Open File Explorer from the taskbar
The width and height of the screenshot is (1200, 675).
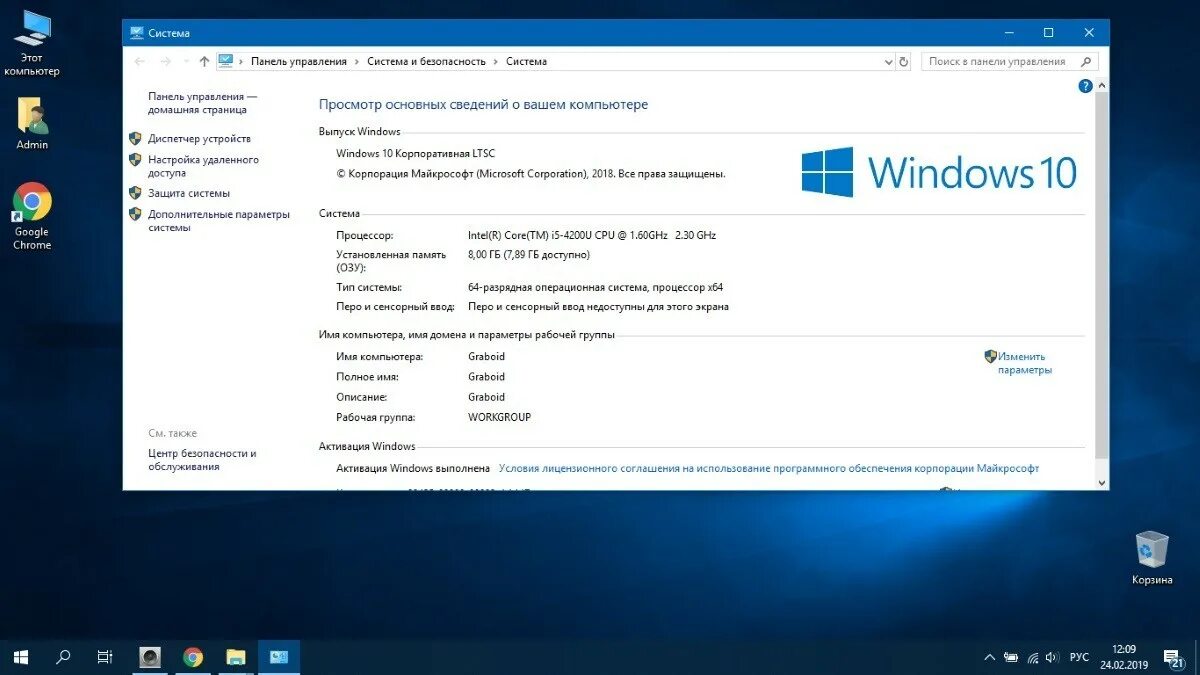pos(236,657)
